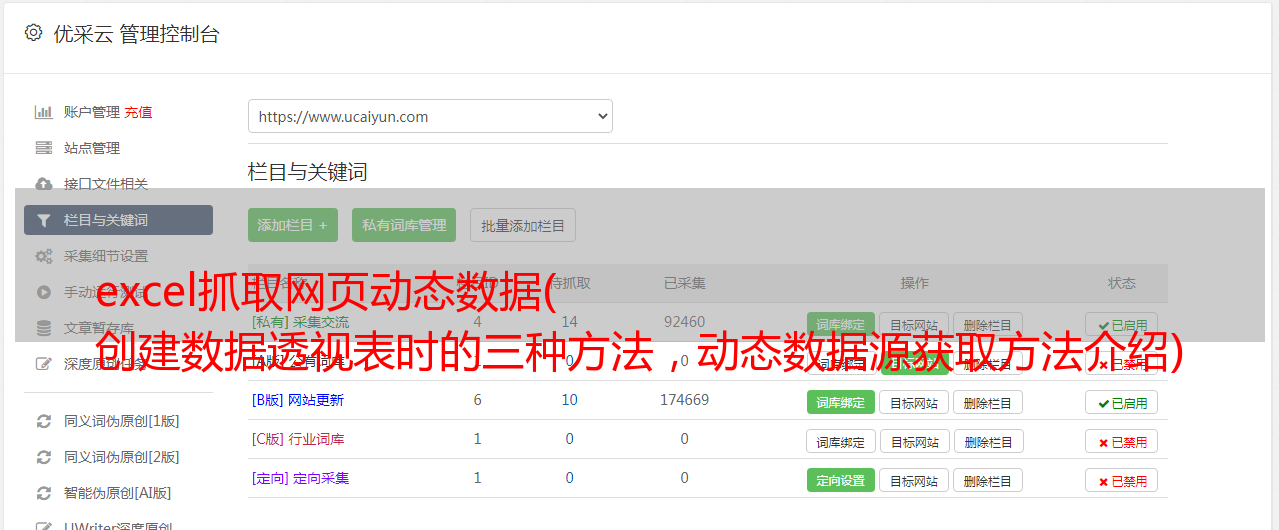
Task: Click the pending value 14 in 采集交流 row
Action: click(x=569, y=322)
